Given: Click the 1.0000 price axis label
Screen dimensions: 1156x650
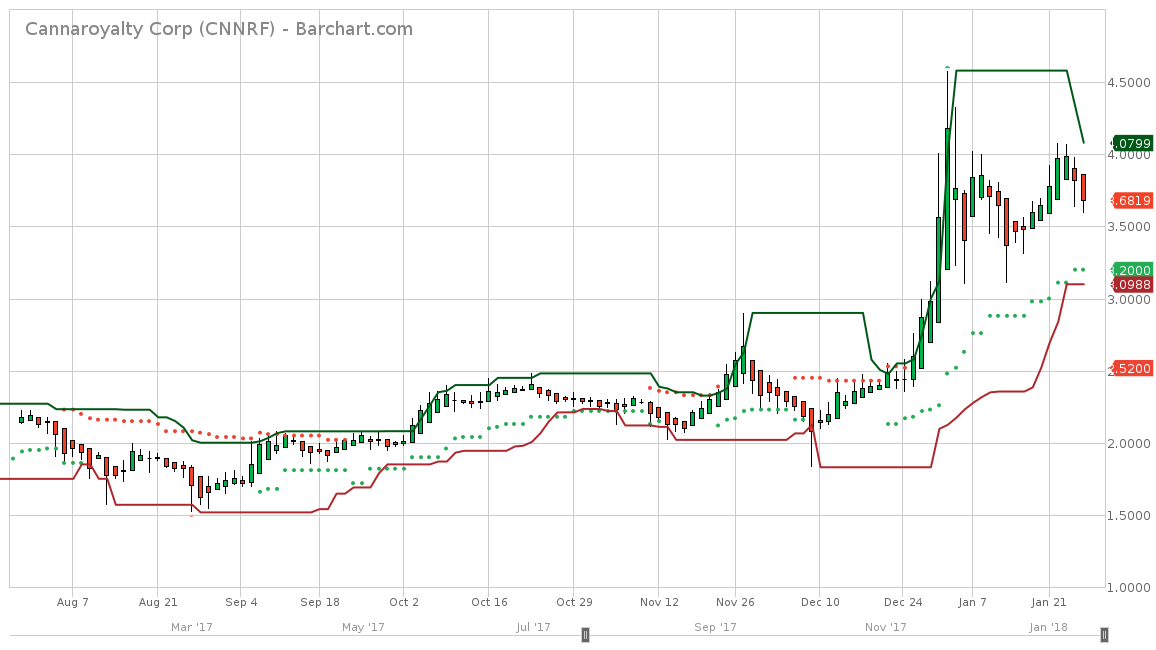Looking at the screenshot, I should (1130, 588).
